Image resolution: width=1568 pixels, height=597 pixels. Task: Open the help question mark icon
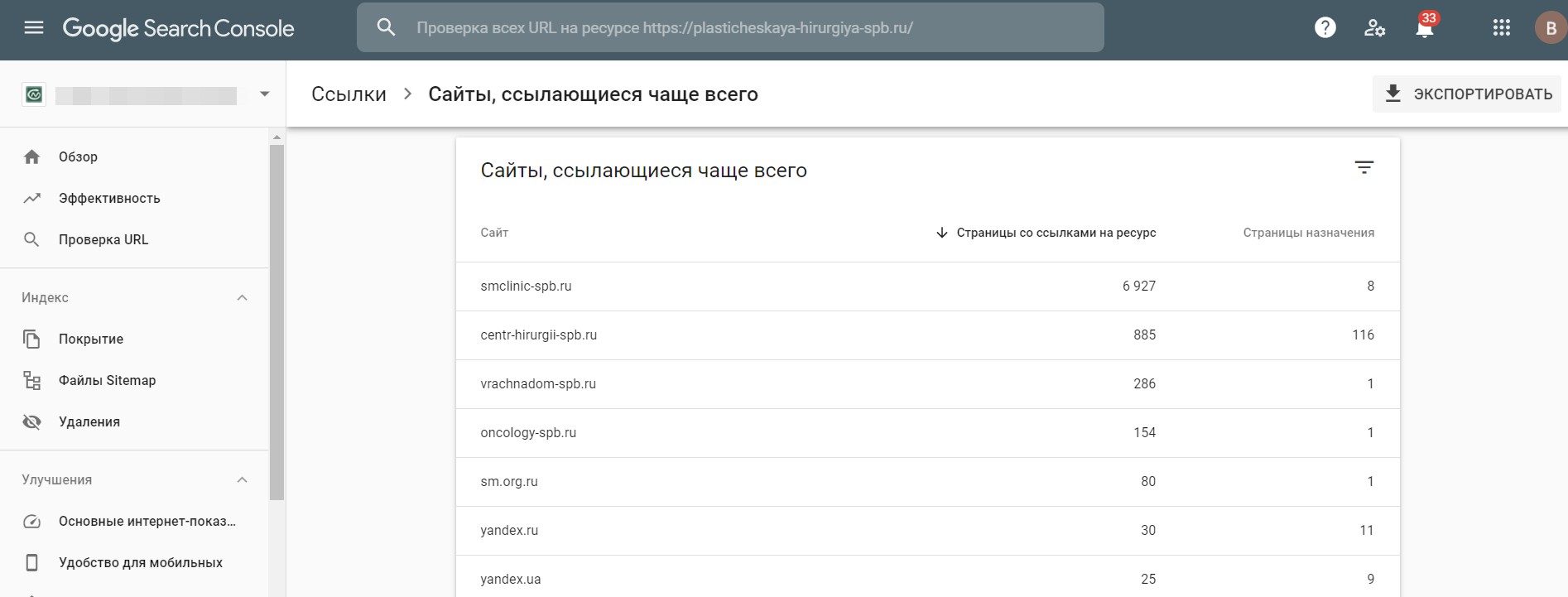[x=1325, y=28]
